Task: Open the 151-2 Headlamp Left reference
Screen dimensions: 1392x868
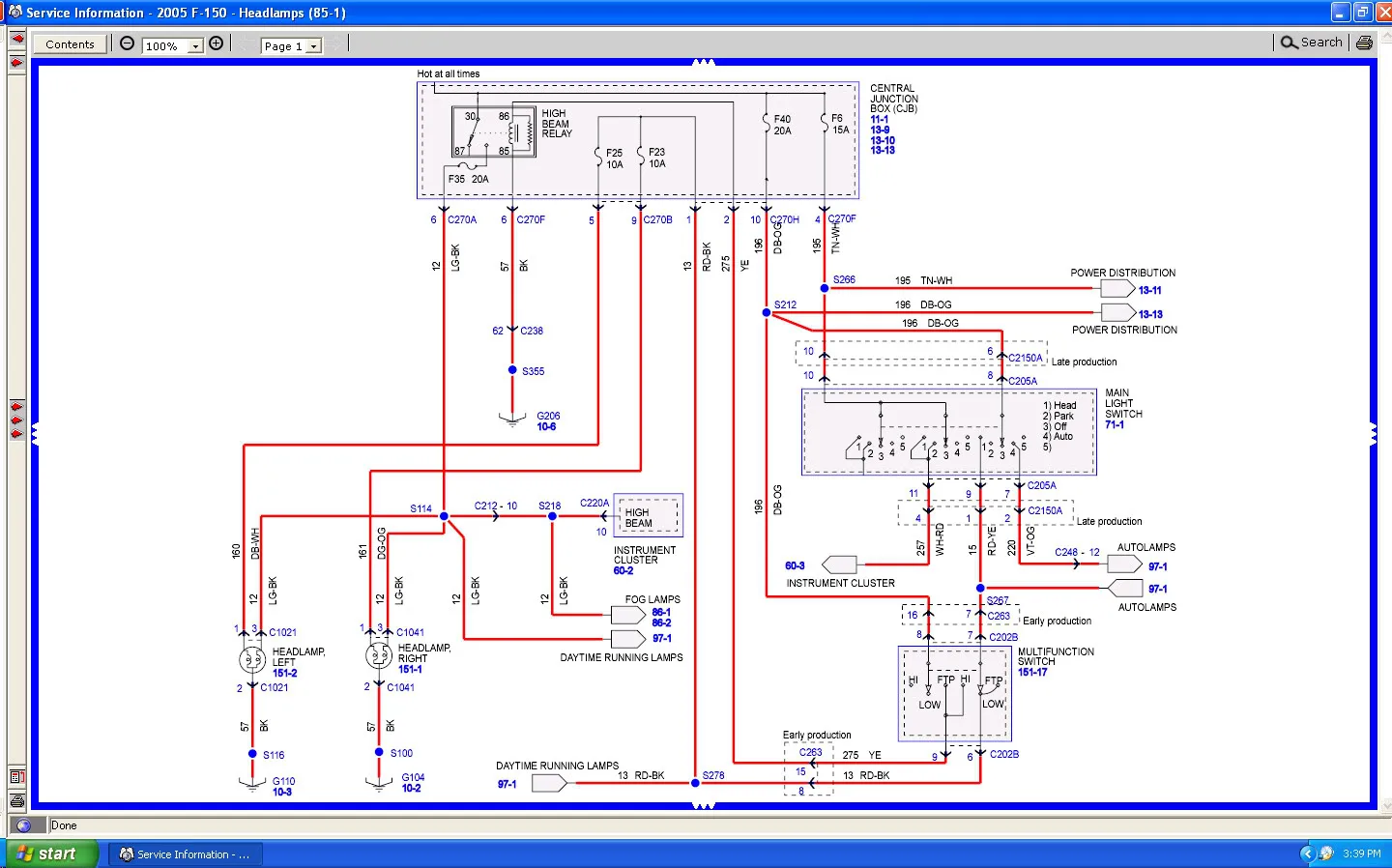Action: tap(284, 673)
